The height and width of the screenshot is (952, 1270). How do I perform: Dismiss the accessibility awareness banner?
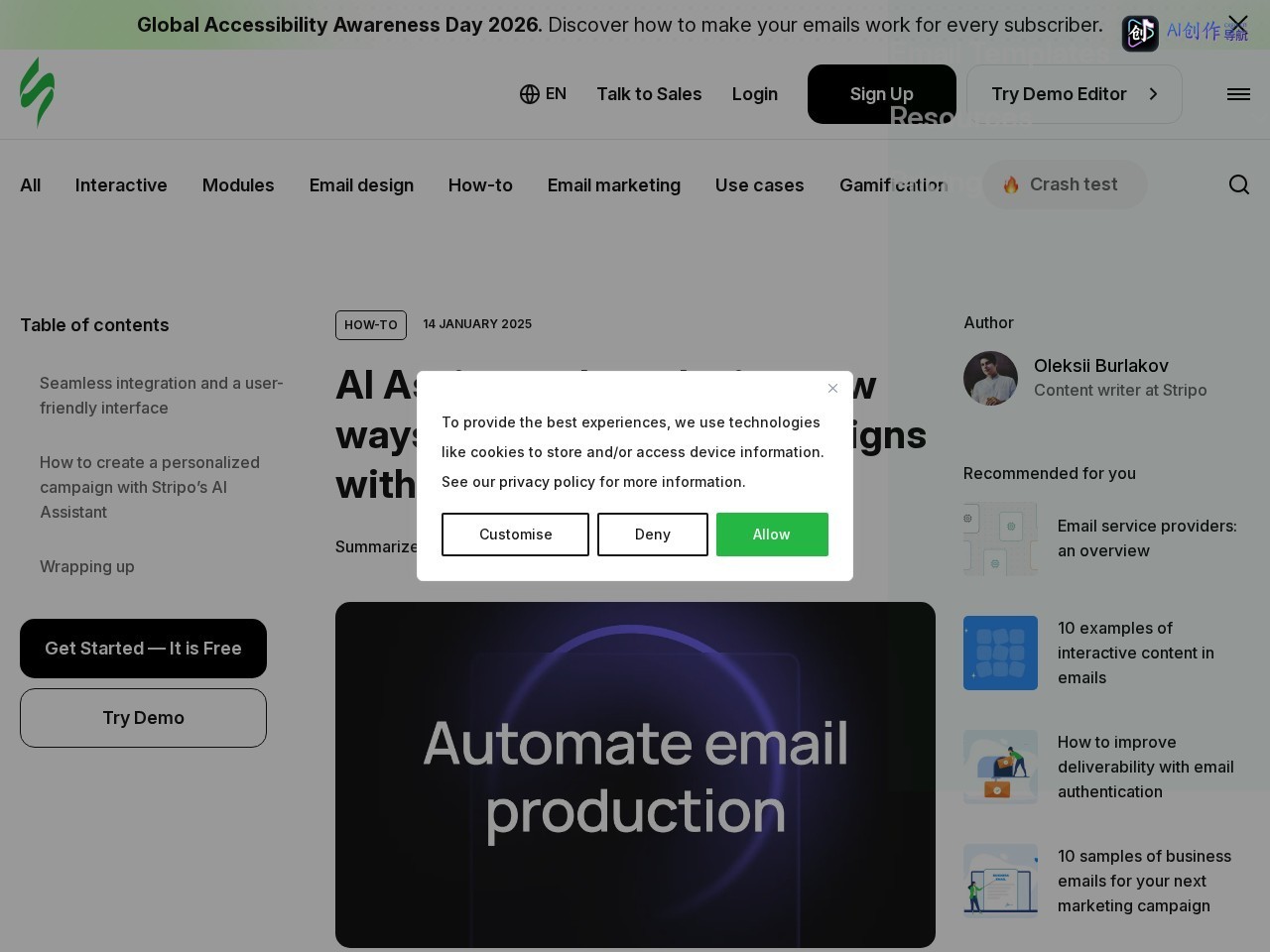coord(1238,24)
